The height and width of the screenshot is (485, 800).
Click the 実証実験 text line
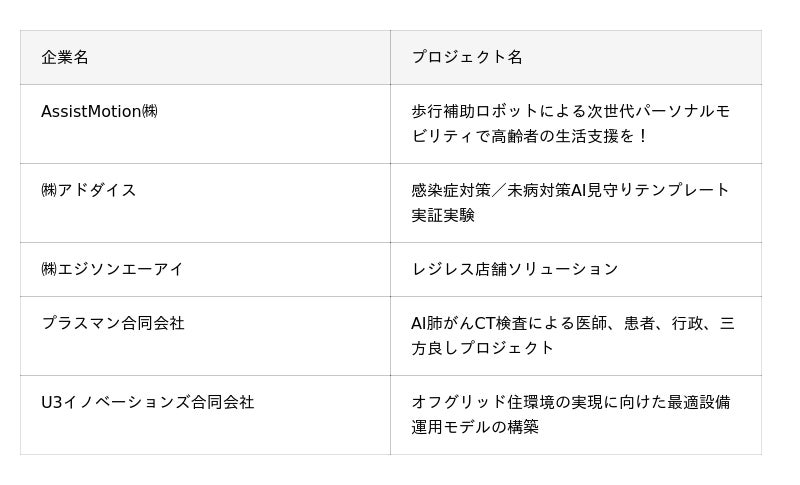coord(443,215)
